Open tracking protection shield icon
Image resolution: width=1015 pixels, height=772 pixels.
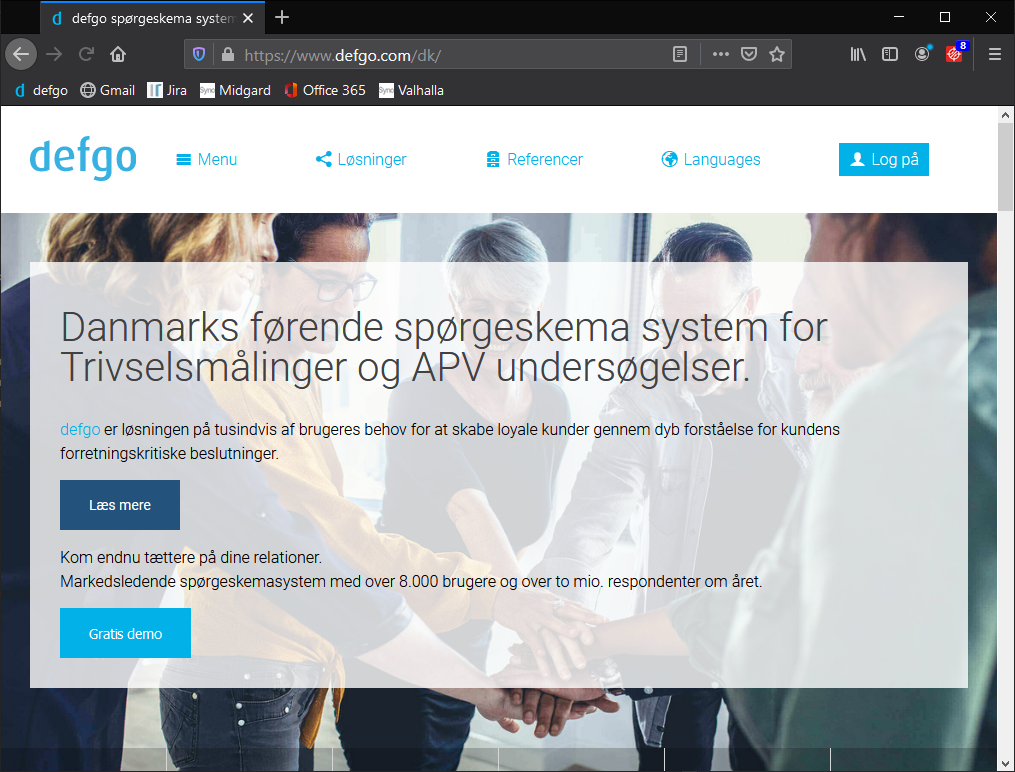[199, 54]
